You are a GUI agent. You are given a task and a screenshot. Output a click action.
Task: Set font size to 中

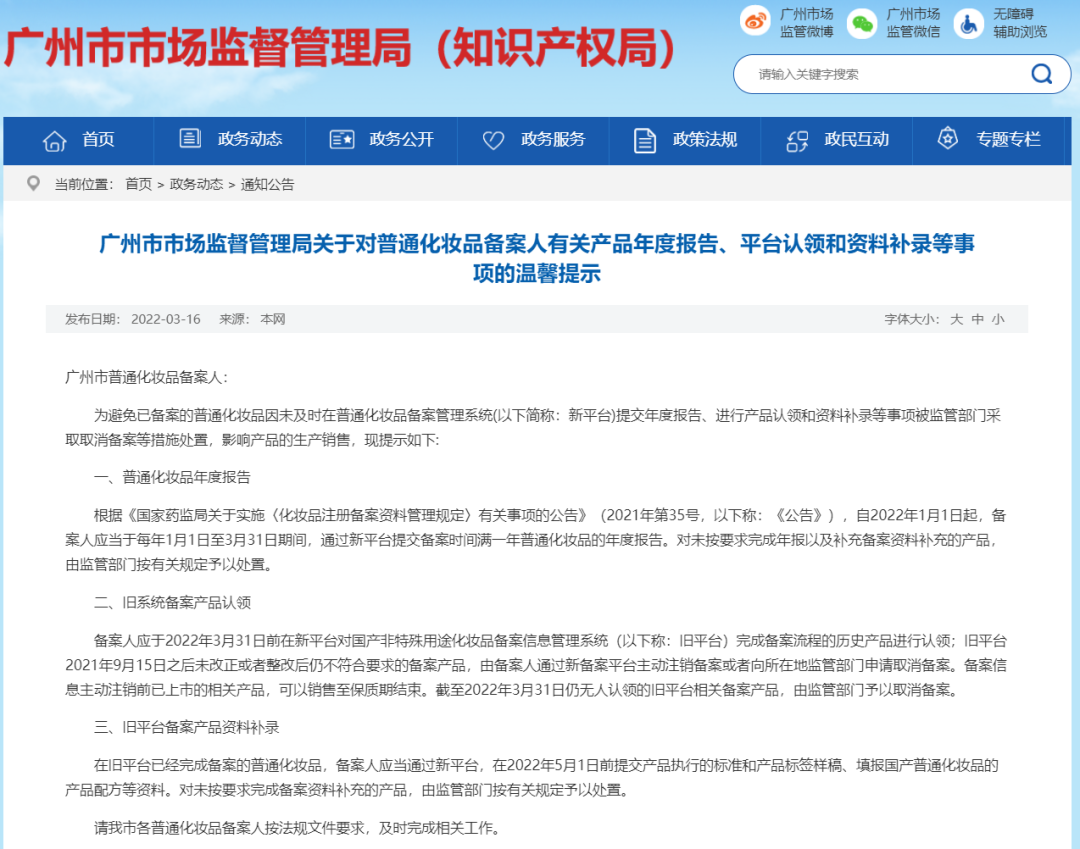tap(977, 319)
